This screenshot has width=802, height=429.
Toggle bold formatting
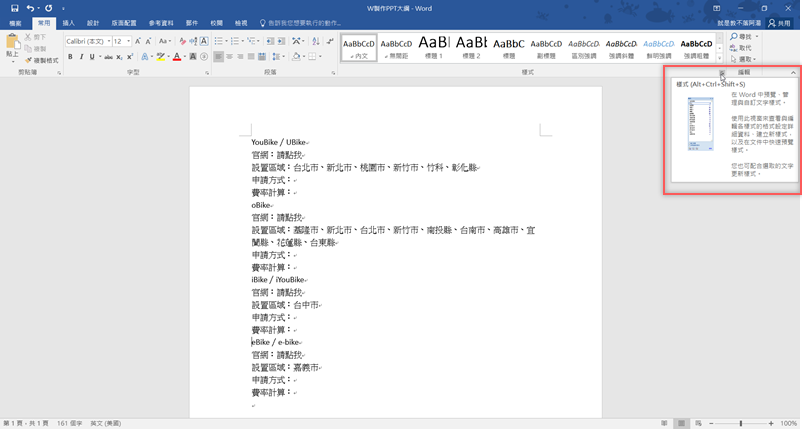click(70, 57)
